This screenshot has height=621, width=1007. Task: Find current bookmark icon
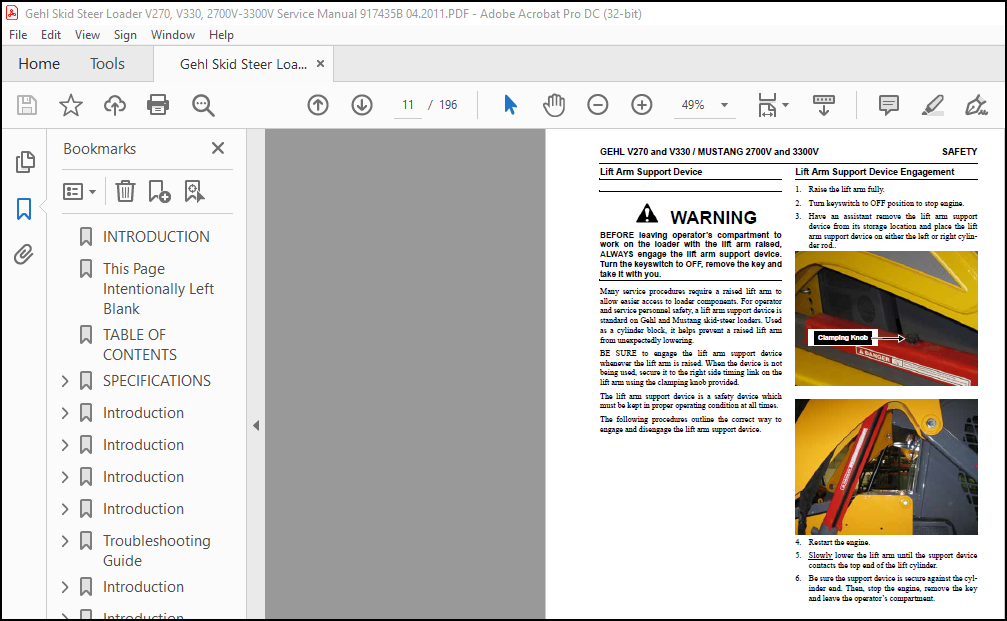[194, 191]
